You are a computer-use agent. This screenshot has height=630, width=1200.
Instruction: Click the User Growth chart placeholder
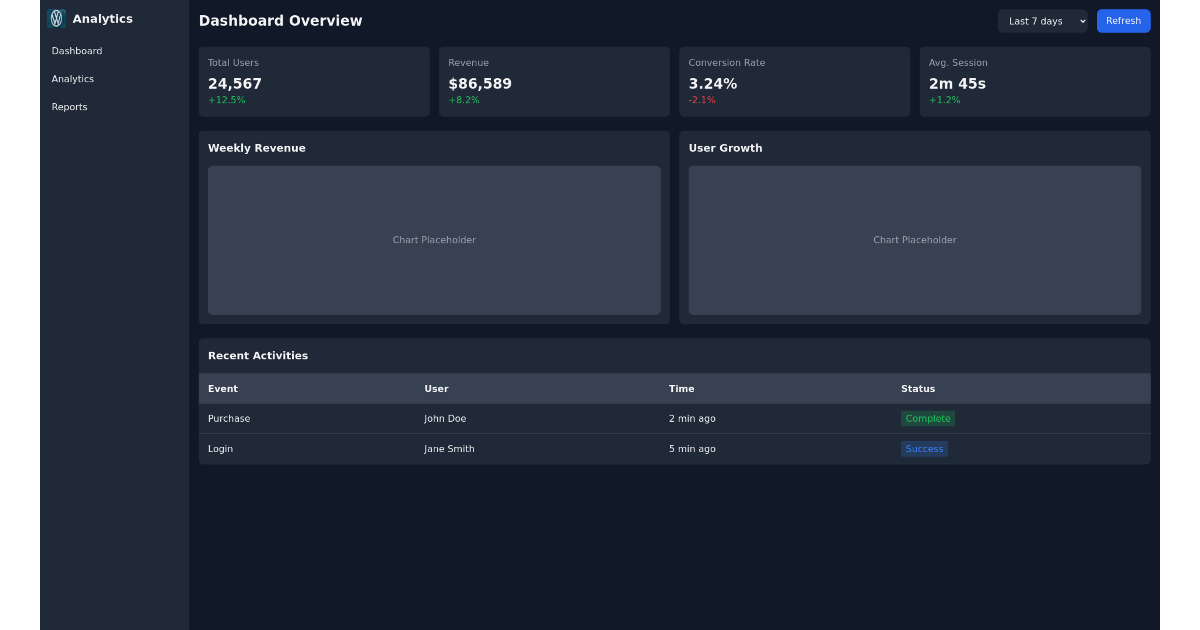(x=914, y=240)
